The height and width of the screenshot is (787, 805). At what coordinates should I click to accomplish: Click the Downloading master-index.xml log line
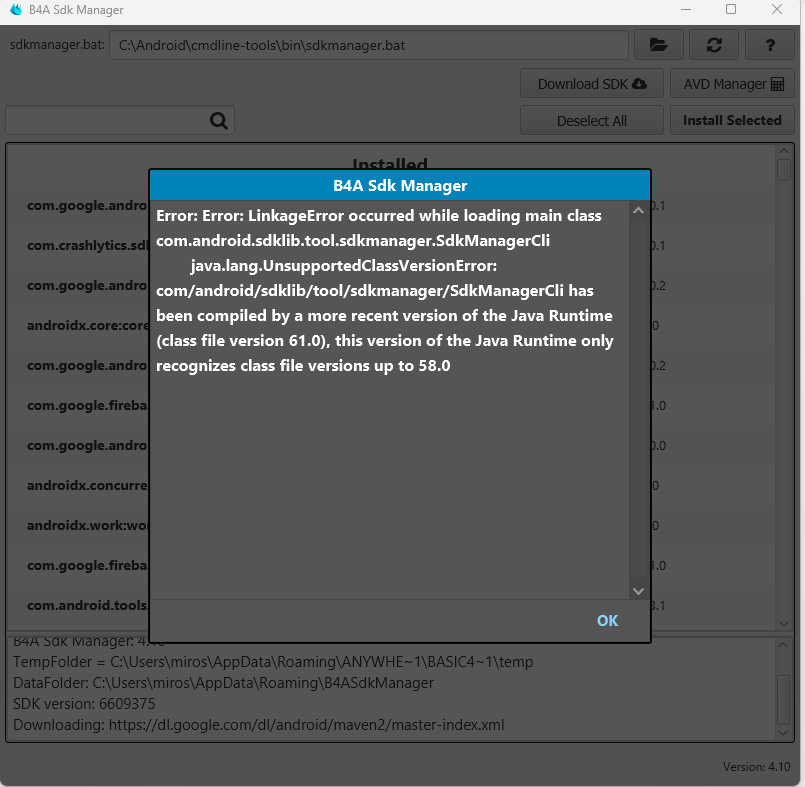click(259, 725)
